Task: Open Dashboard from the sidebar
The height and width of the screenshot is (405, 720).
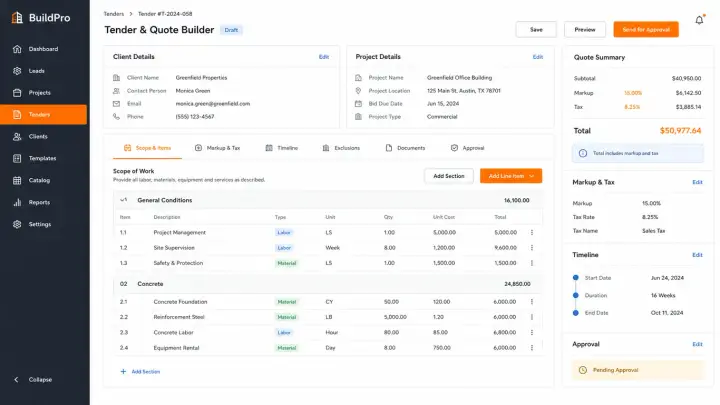Action: [43, 49]
